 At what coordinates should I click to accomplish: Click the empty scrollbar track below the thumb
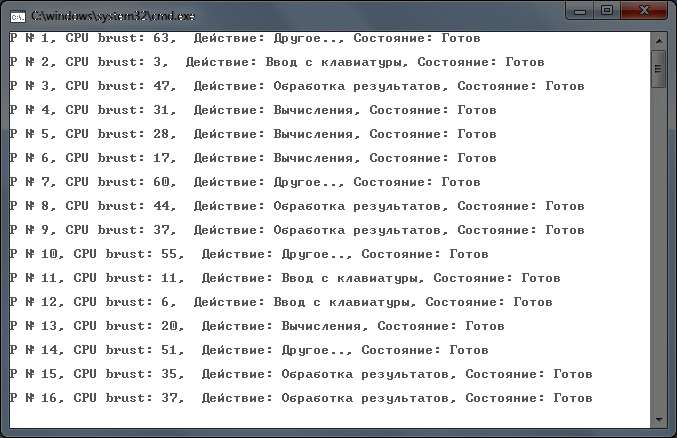click(658, 250)
